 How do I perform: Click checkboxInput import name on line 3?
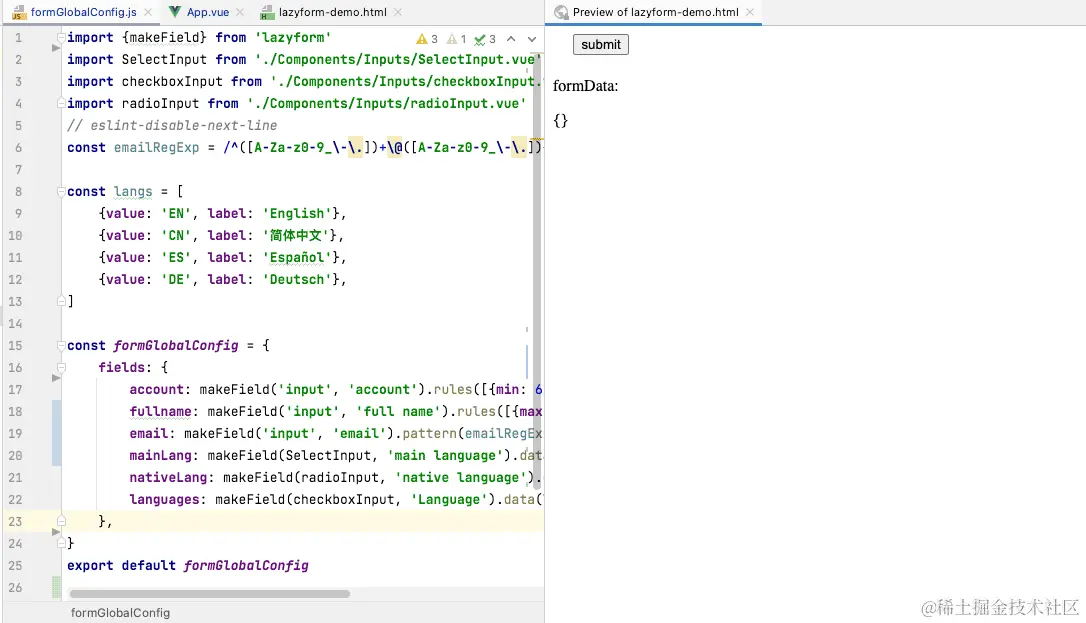pyautogui.click(x=172, y=82)
